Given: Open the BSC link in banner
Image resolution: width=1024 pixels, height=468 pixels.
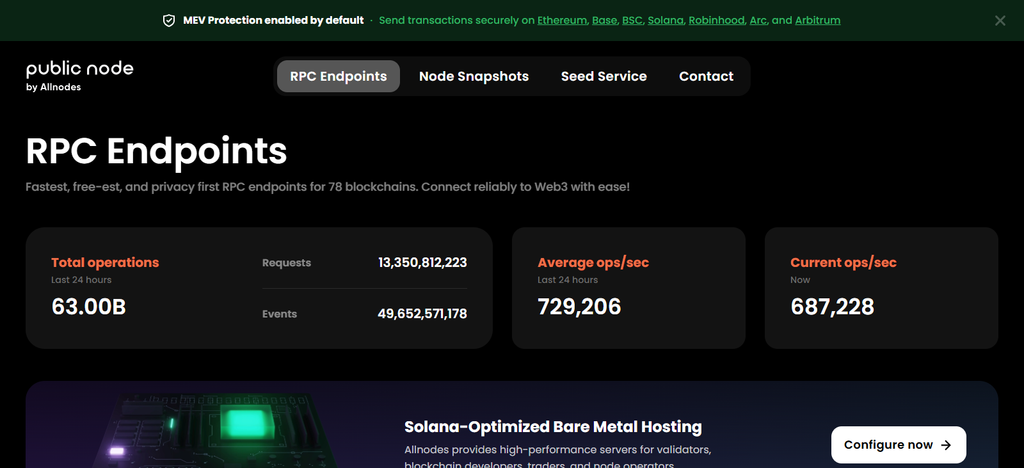Looking at the screenshot, I should click(632, 20).
